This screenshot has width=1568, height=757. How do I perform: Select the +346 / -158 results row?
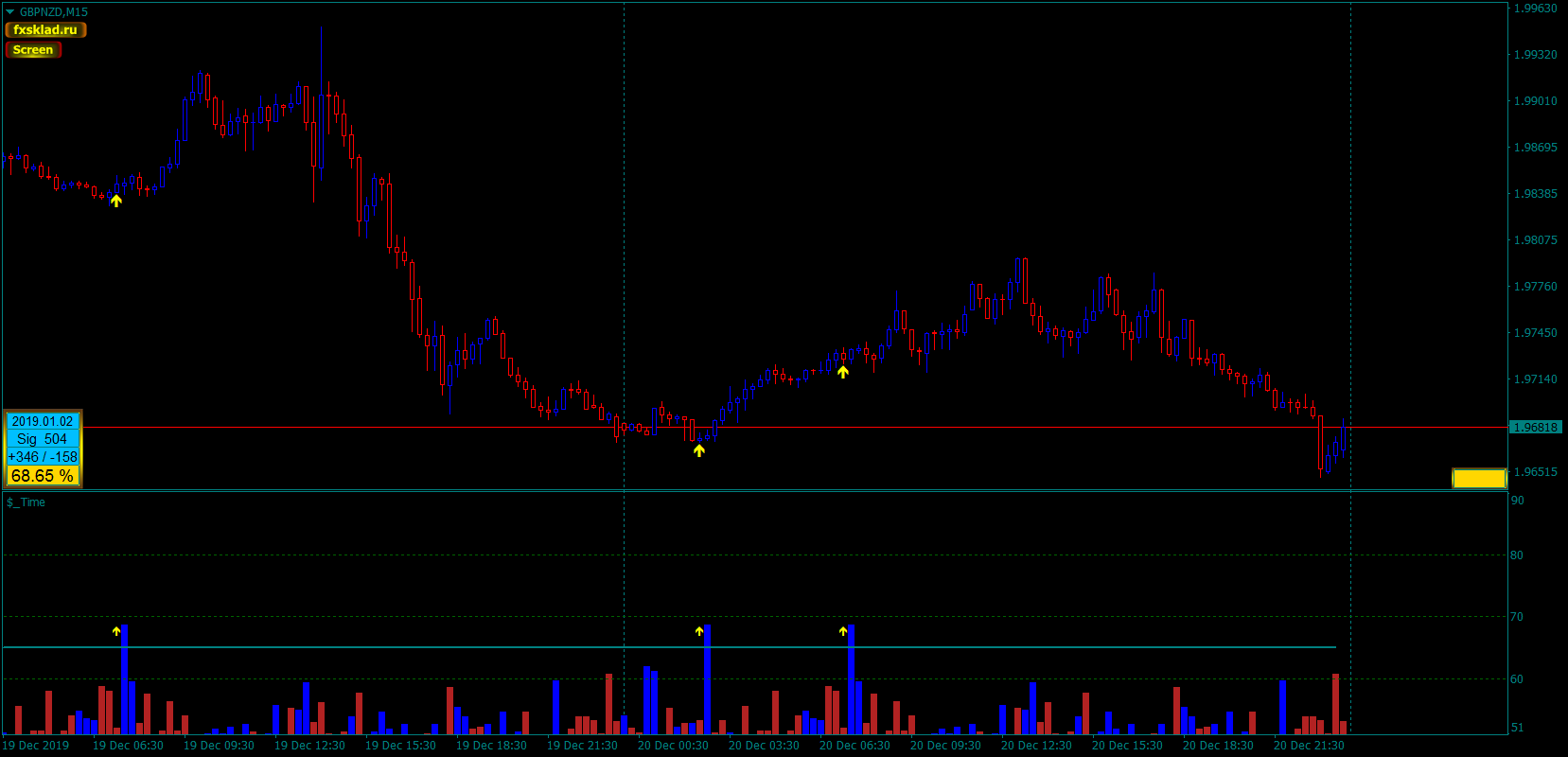43,457
